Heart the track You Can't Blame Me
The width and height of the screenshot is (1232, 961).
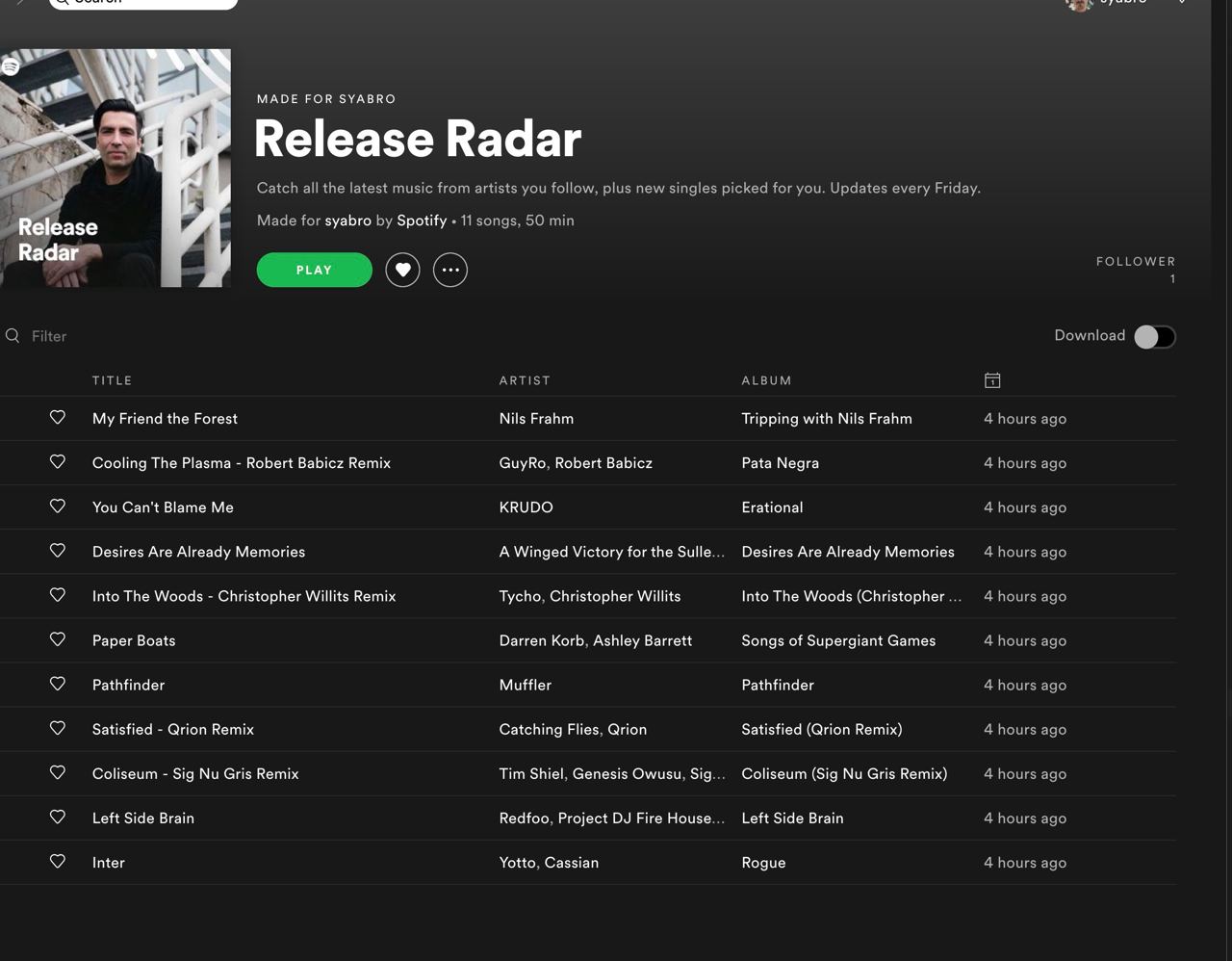[x=58, y=506]
